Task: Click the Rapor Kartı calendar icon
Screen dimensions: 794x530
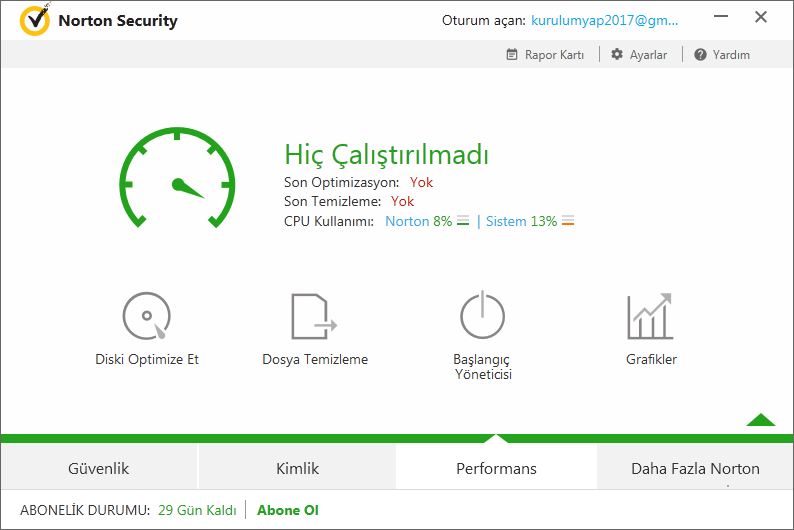Action: pos(512,55)
